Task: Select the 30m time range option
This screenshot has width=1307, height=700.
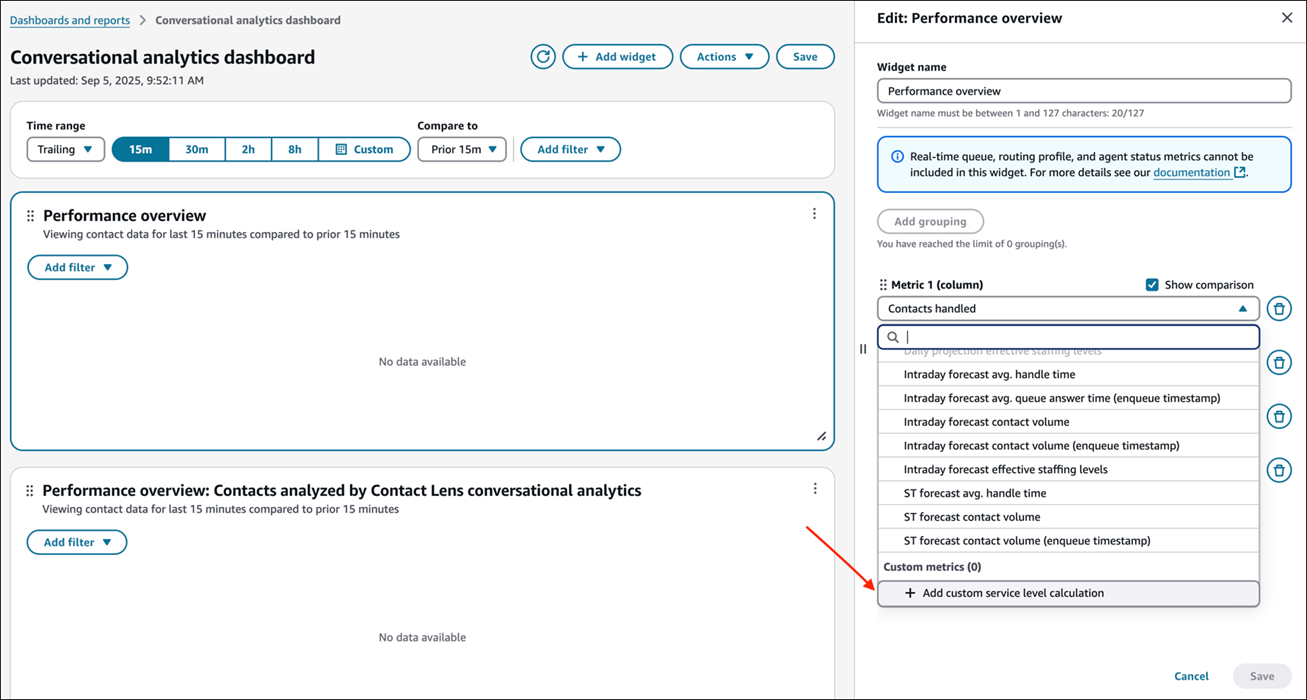Action: 197,150
